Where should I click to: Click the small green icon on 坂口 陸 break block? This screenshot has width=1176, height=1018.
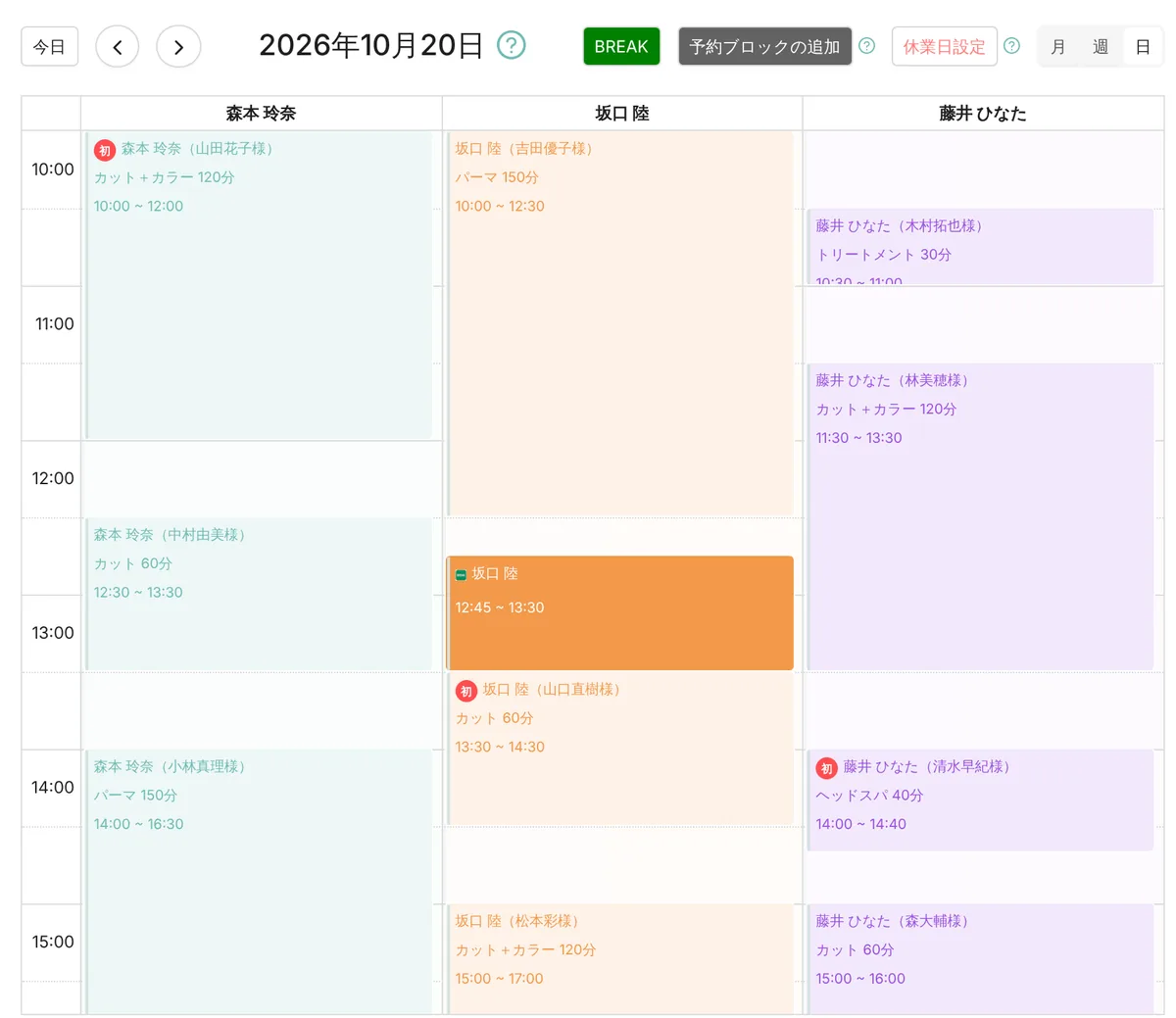461,575
